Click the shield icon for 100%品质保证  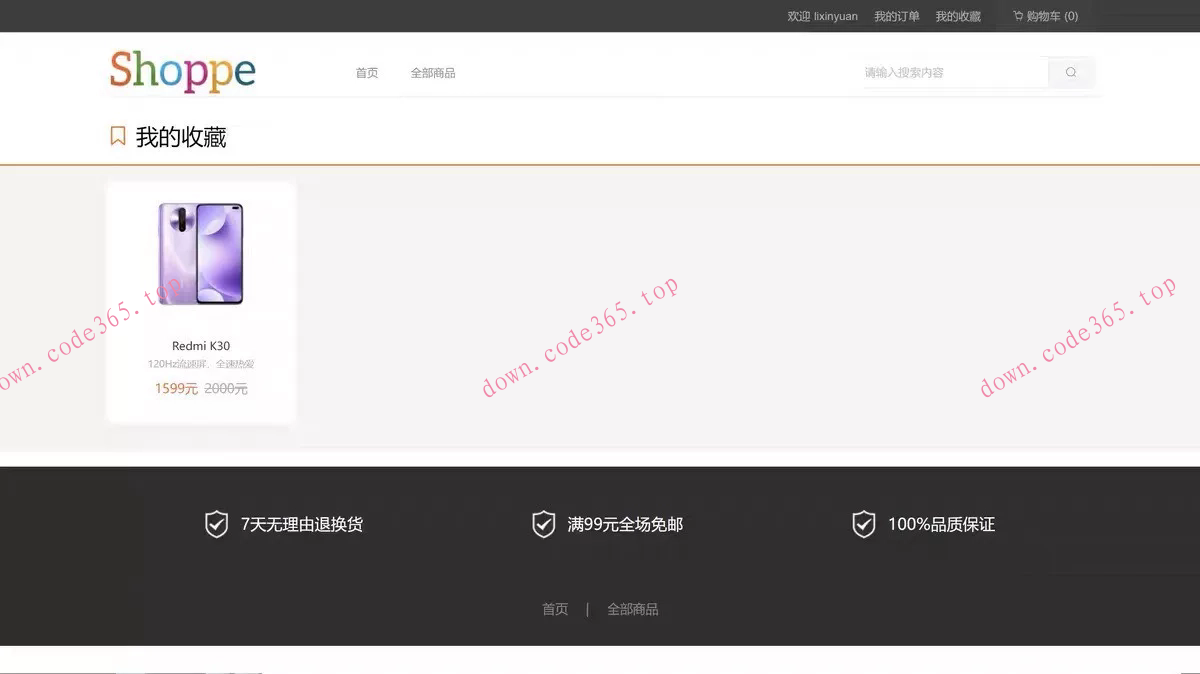click(863, 523)
